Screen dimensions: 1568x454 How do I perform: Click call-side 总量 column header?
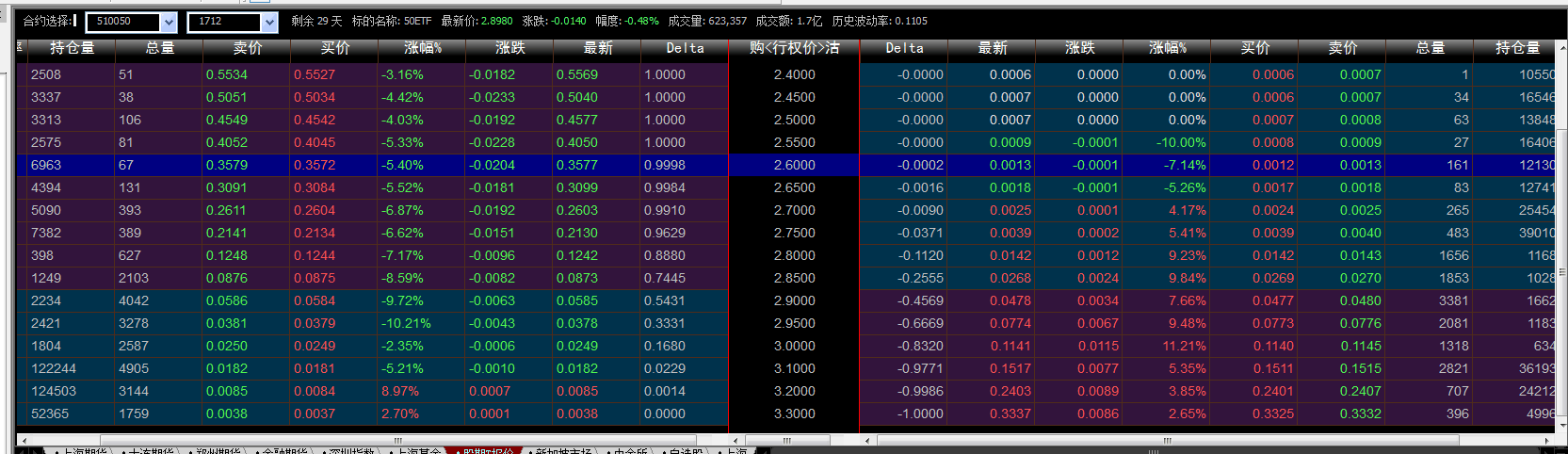pyautogui.click(x=159, y=48)
